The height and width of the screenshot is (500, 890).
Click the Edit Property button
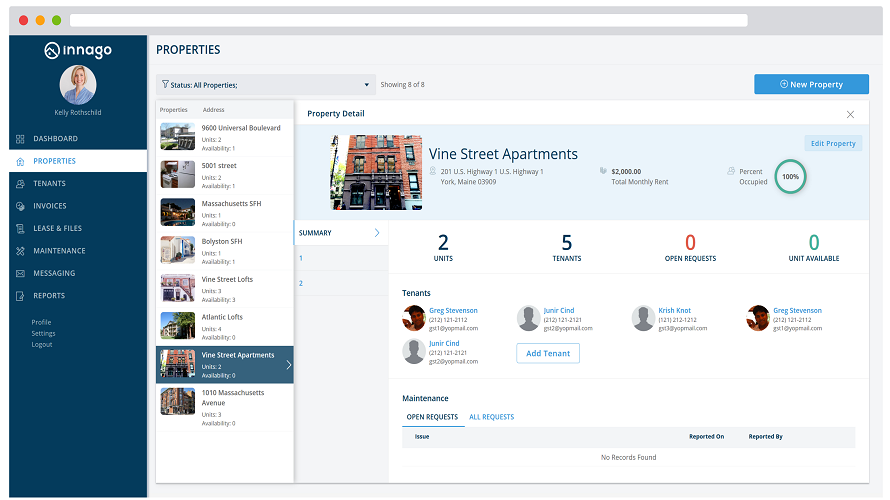pyautogui.click(x=832, y=144)
